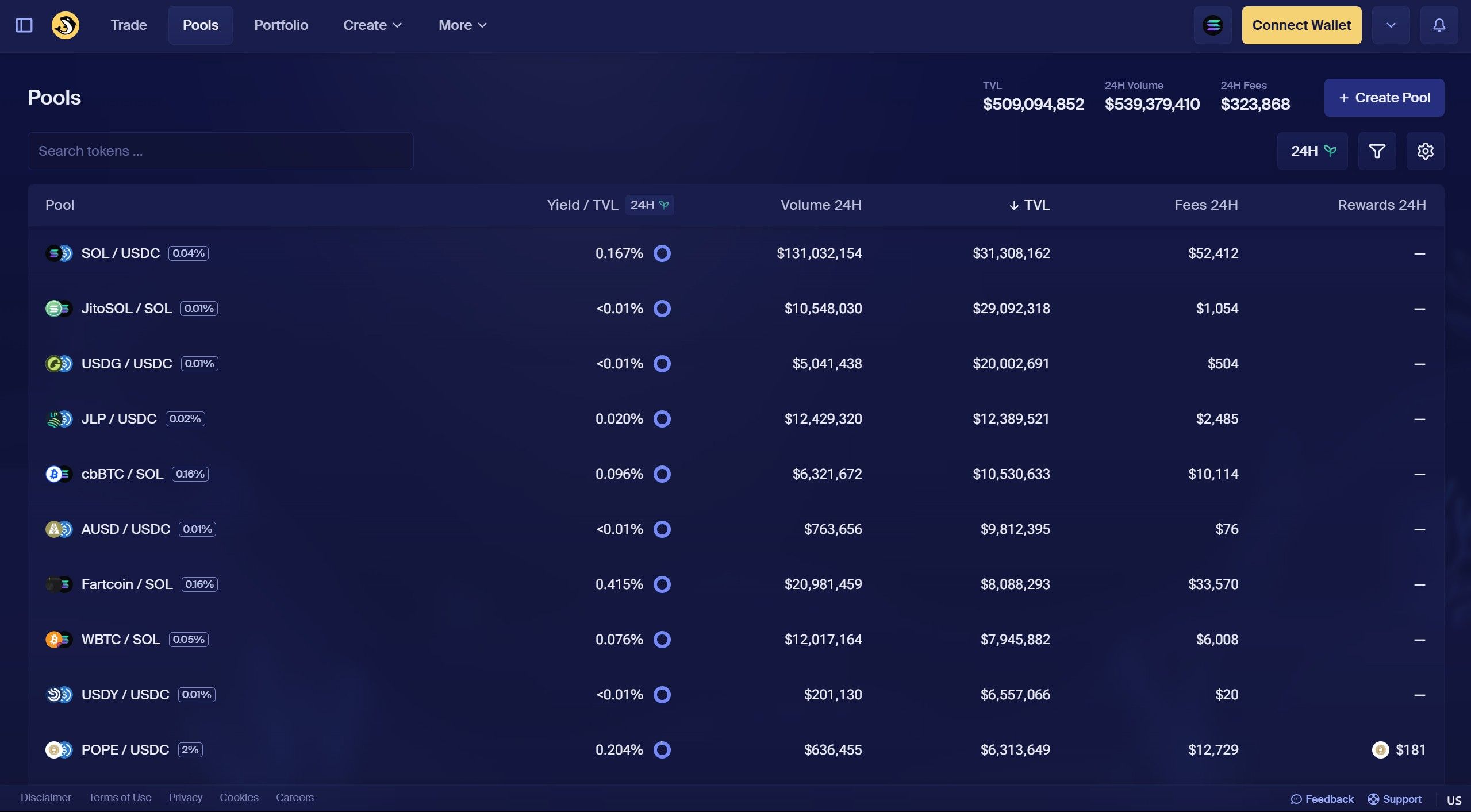Click the yield ring icon for Fartcoin / SOL

(662, 584)
